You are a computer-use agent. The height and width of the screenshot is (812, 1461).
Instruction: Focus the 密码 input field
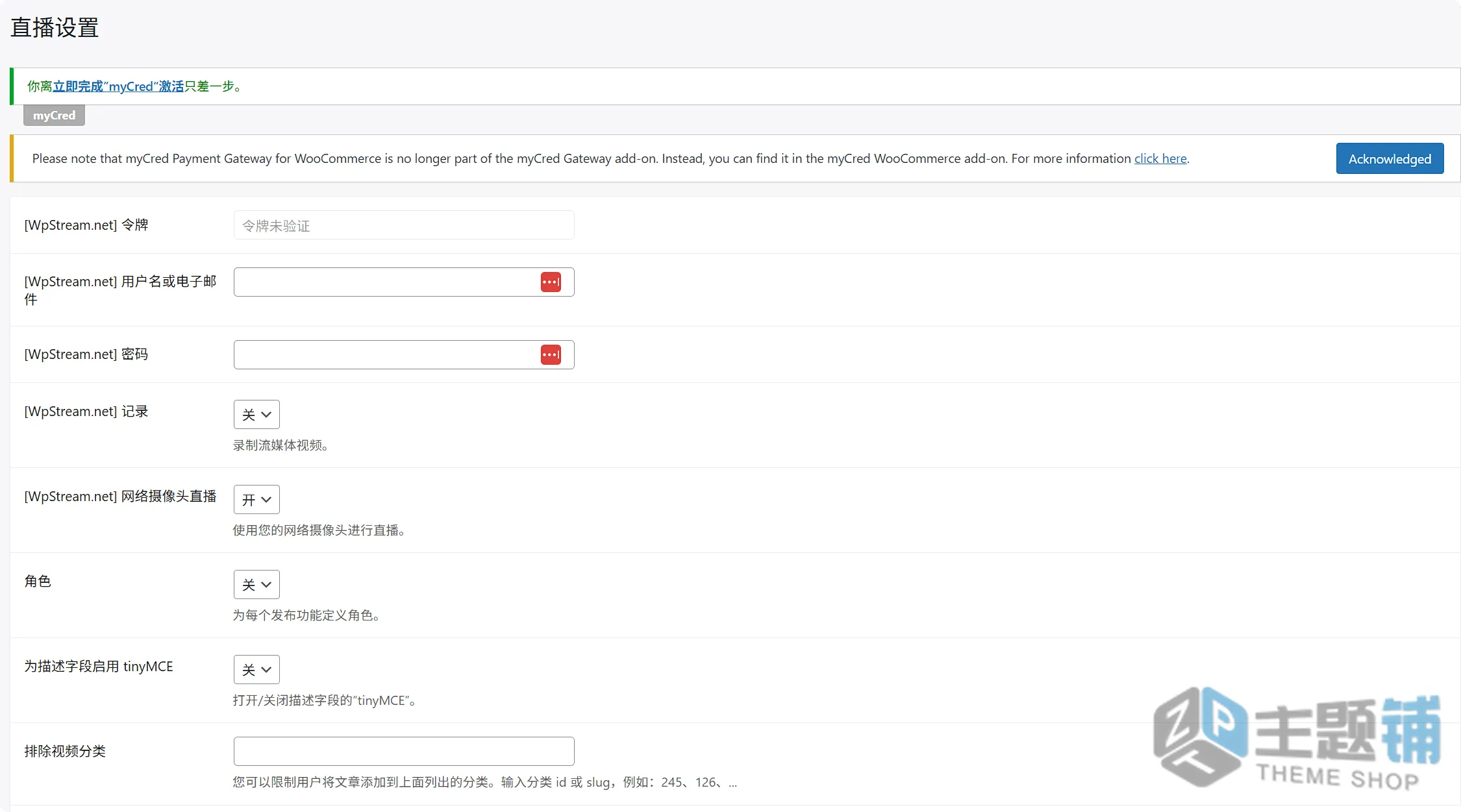pos(404,355)
